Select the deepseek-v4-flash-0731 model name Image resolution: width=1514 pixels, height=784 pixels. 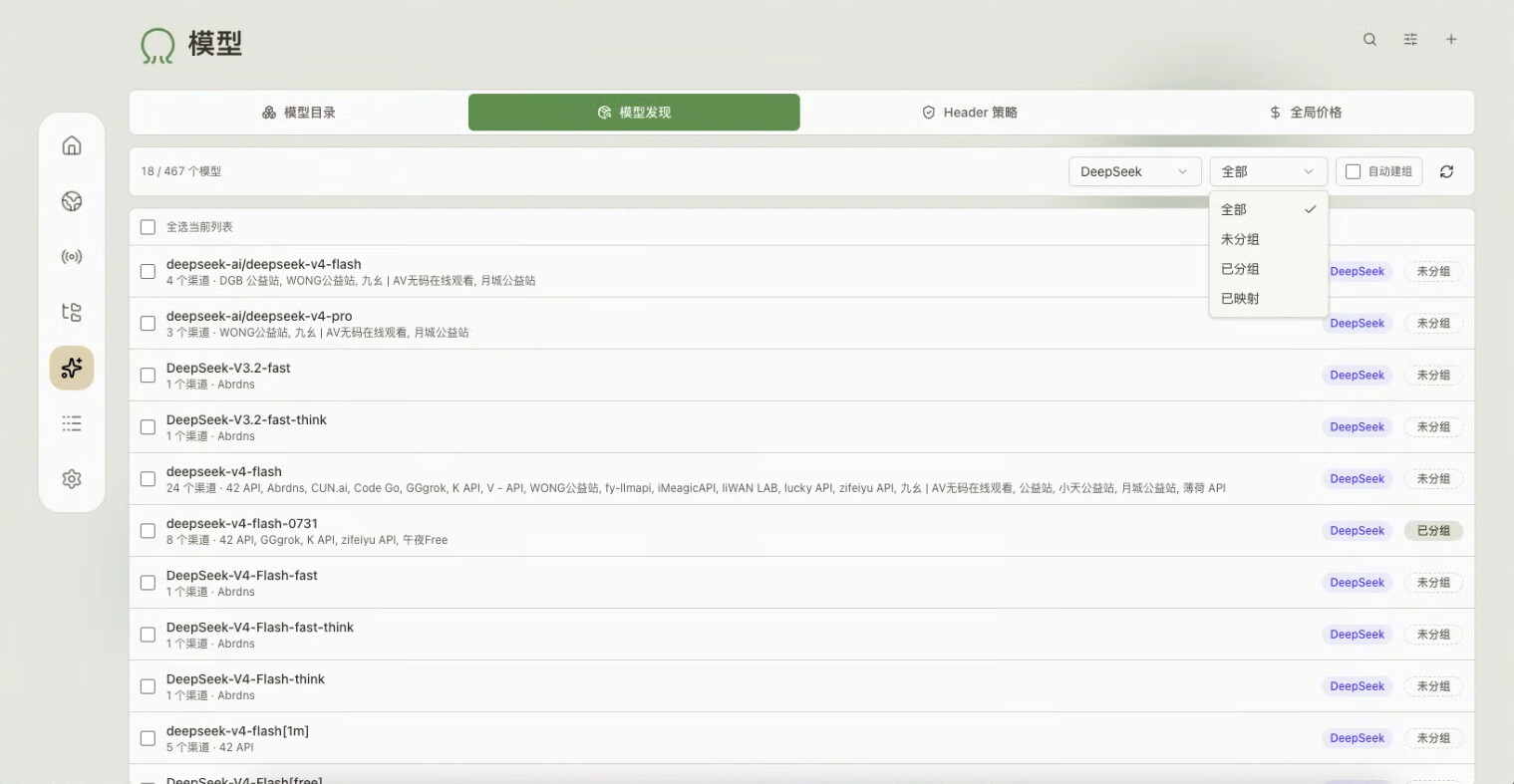242,523
